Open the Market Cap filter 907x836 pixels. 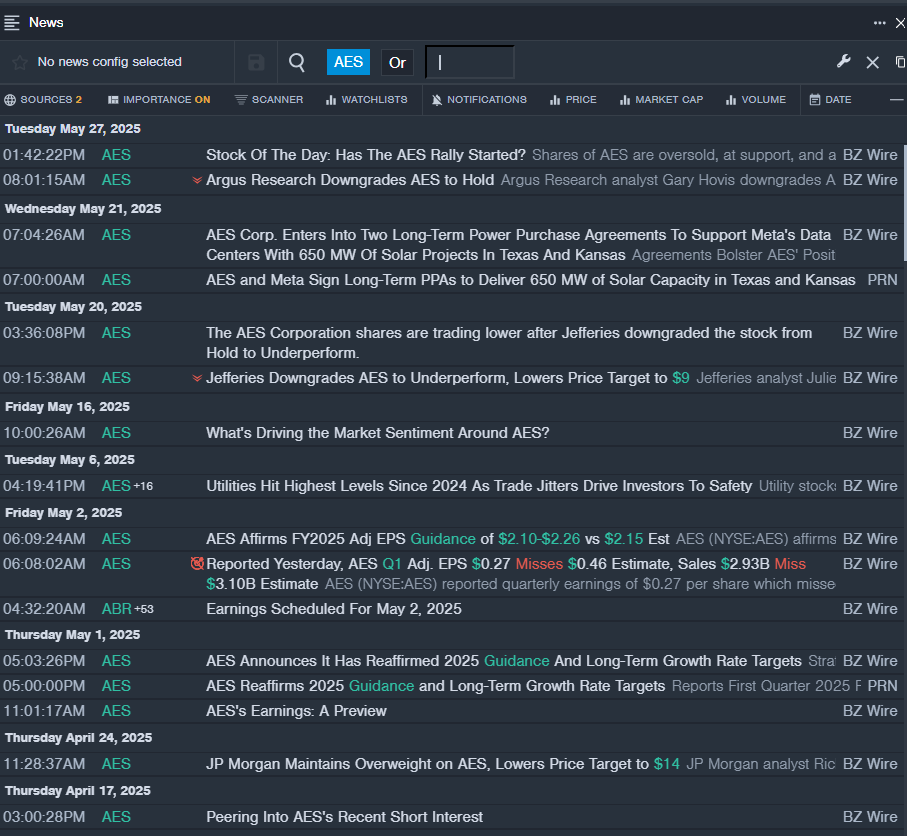(661, 100)
